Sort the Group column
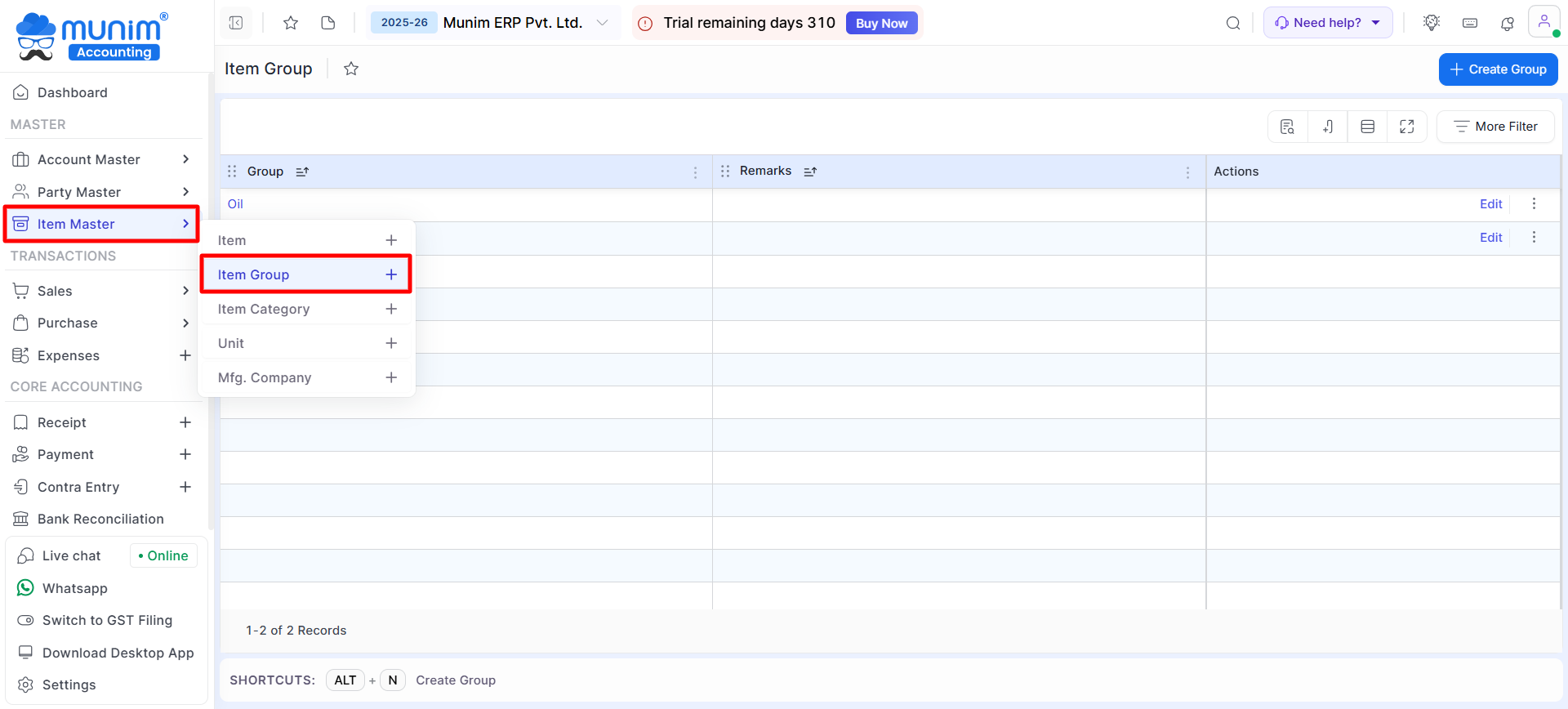The height and width of the screenshot is (709, 1568). click(x=302, y=172)
